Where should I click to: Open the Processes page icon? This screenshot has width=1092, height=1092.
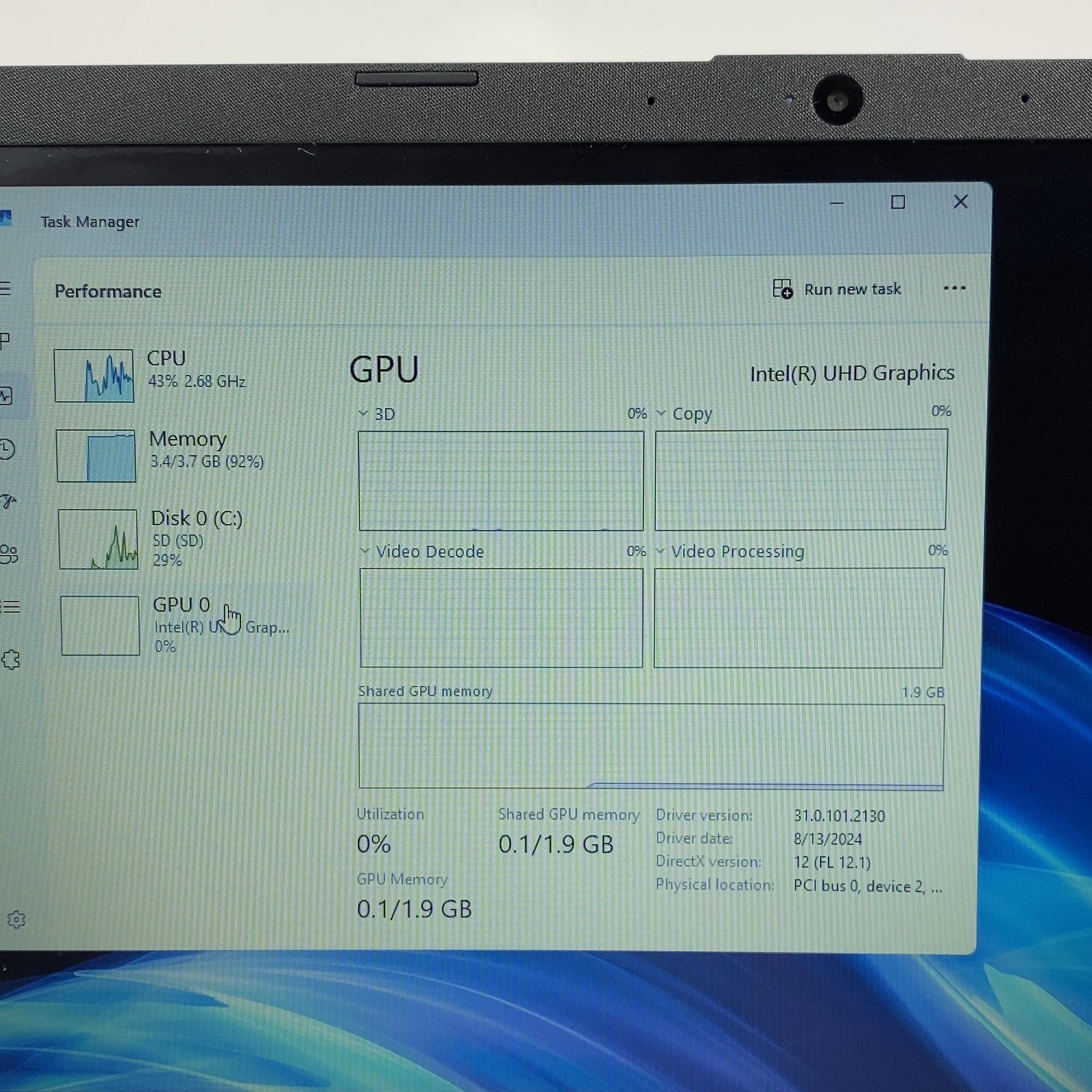[x=4, y=340]
